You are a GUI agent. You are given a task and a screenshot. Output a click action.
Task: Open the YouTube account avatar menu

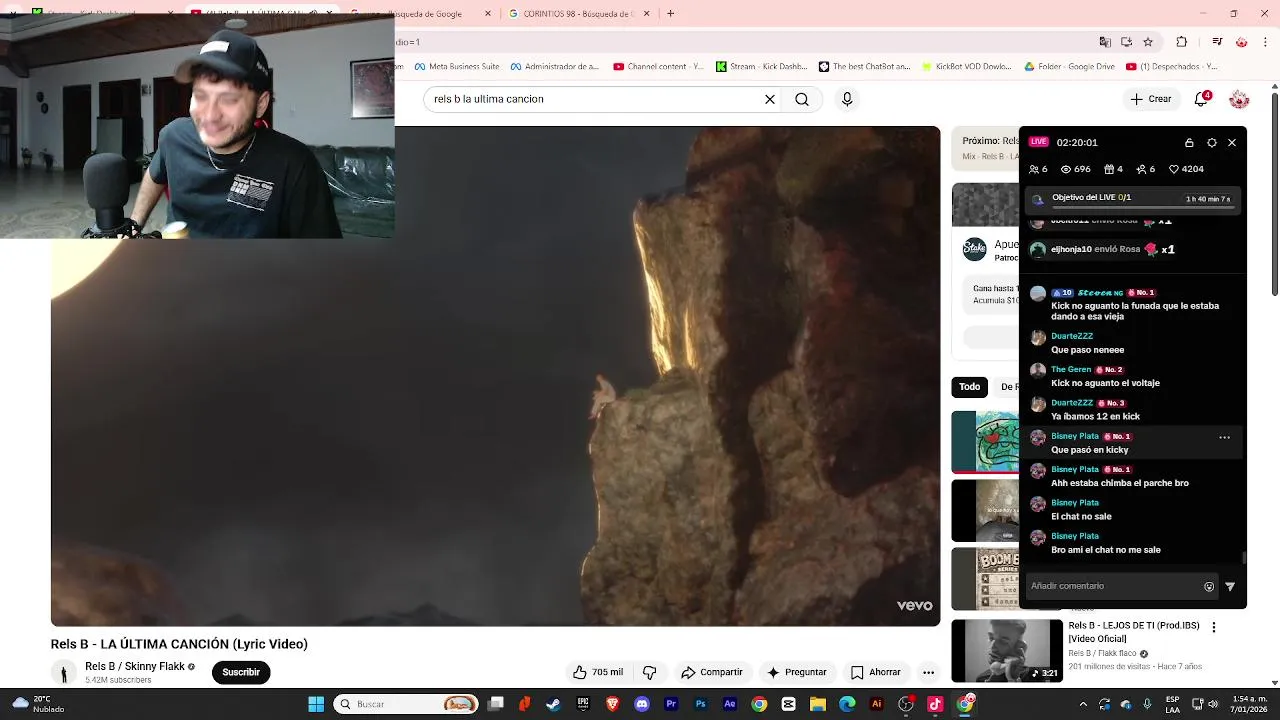[1239, 99]
